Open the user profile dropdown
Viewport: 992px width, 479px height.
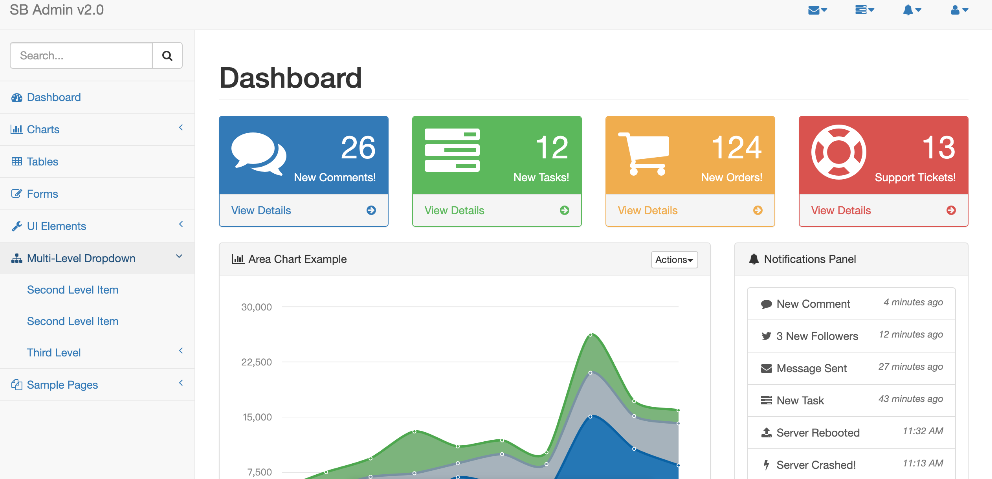959,10
